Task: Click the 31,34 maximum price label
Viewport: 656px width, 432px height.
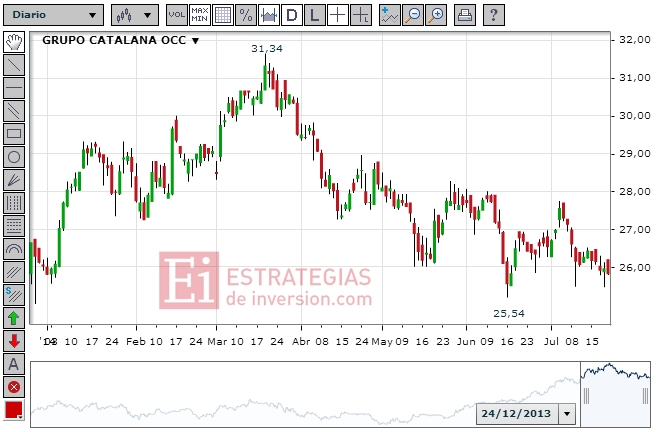Action: coord(267,49)
